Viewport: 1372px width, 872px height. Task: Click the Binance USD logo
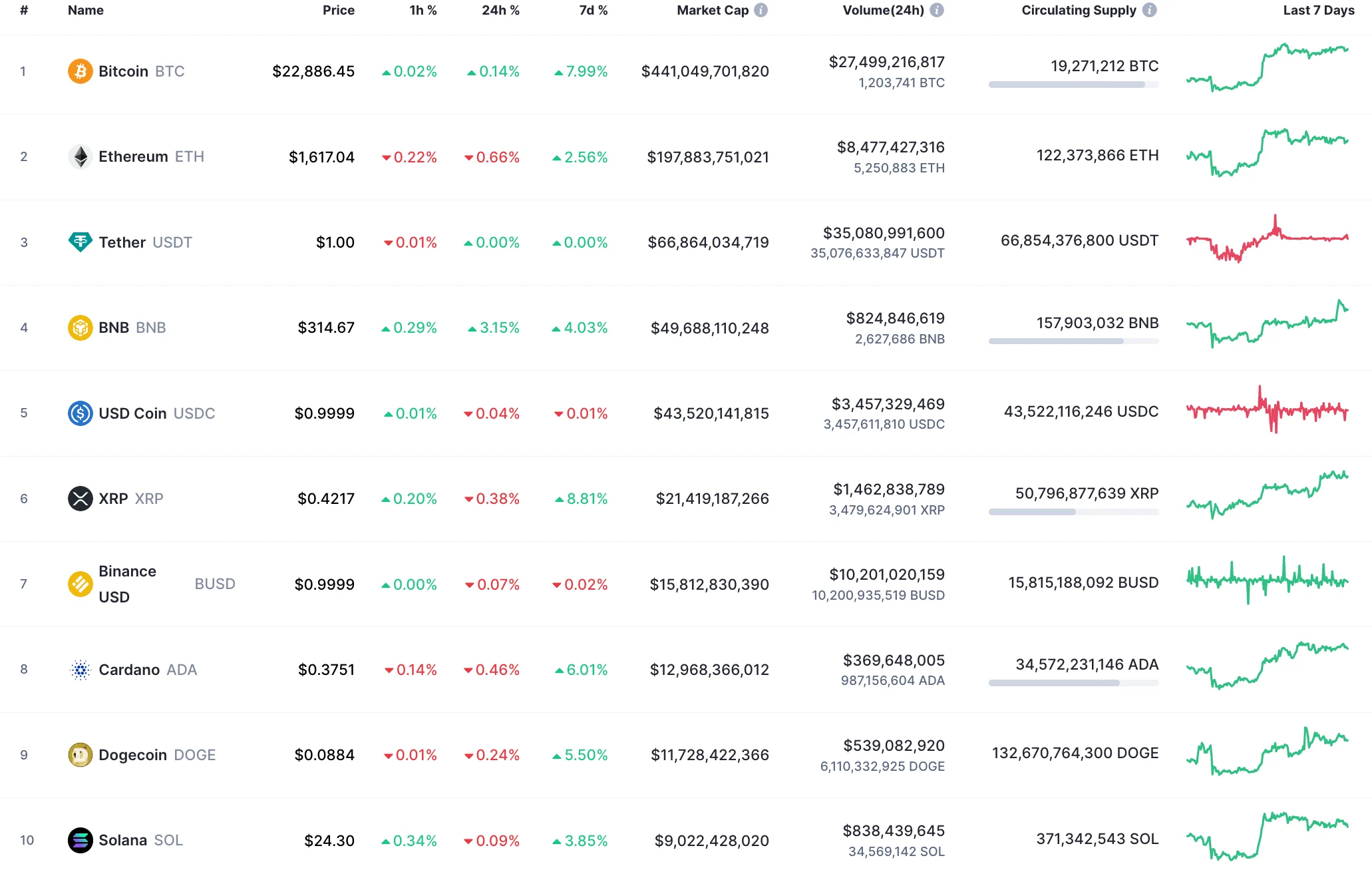80,584
